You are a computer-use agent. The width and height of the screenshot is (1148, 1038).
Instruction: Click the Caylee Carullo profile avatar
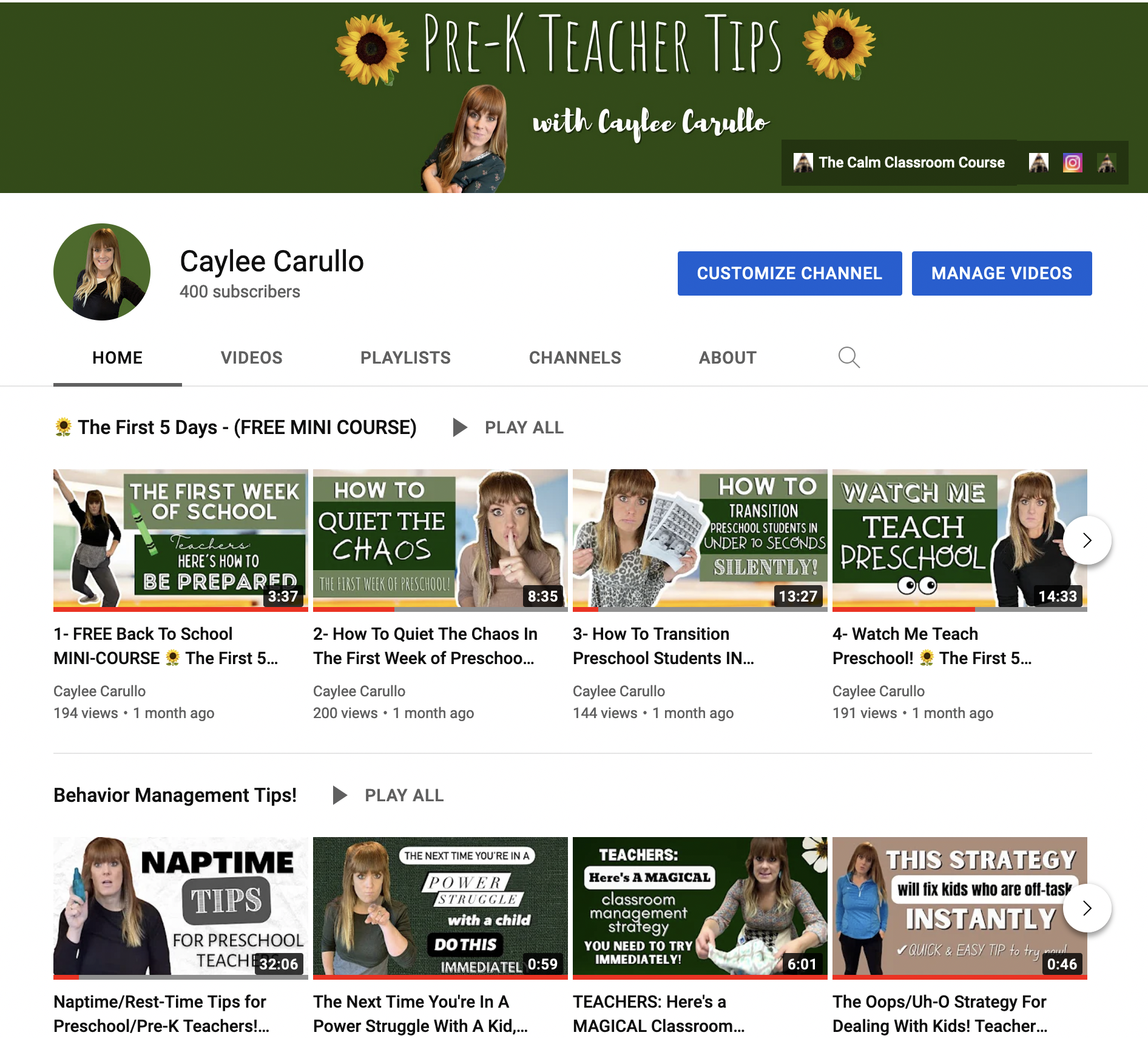pos(102,272)
